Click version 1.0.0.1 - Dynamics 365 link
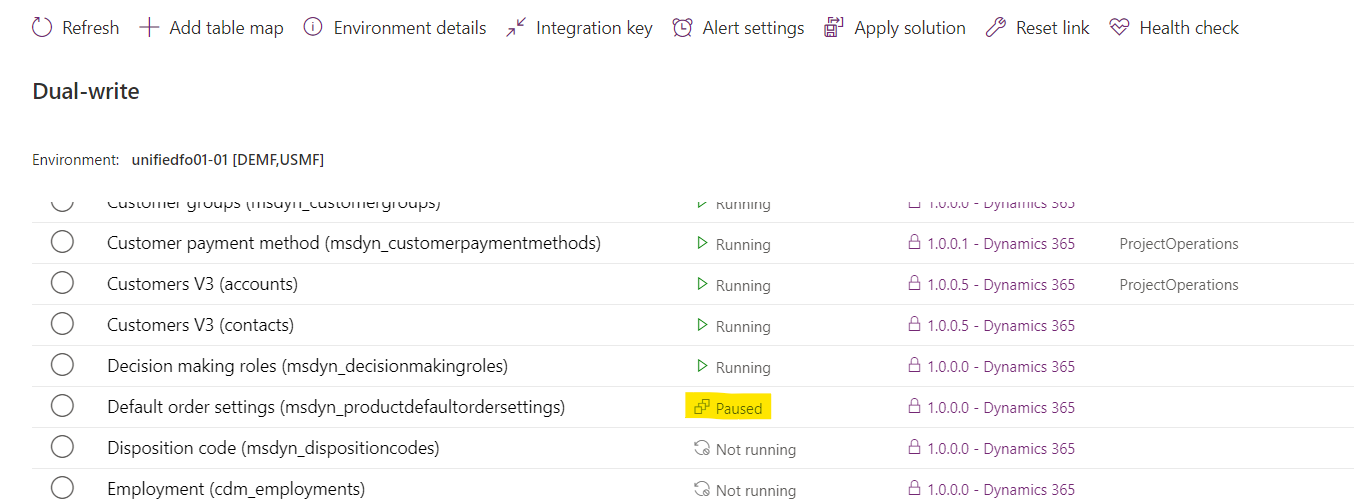 point(1001,244)
